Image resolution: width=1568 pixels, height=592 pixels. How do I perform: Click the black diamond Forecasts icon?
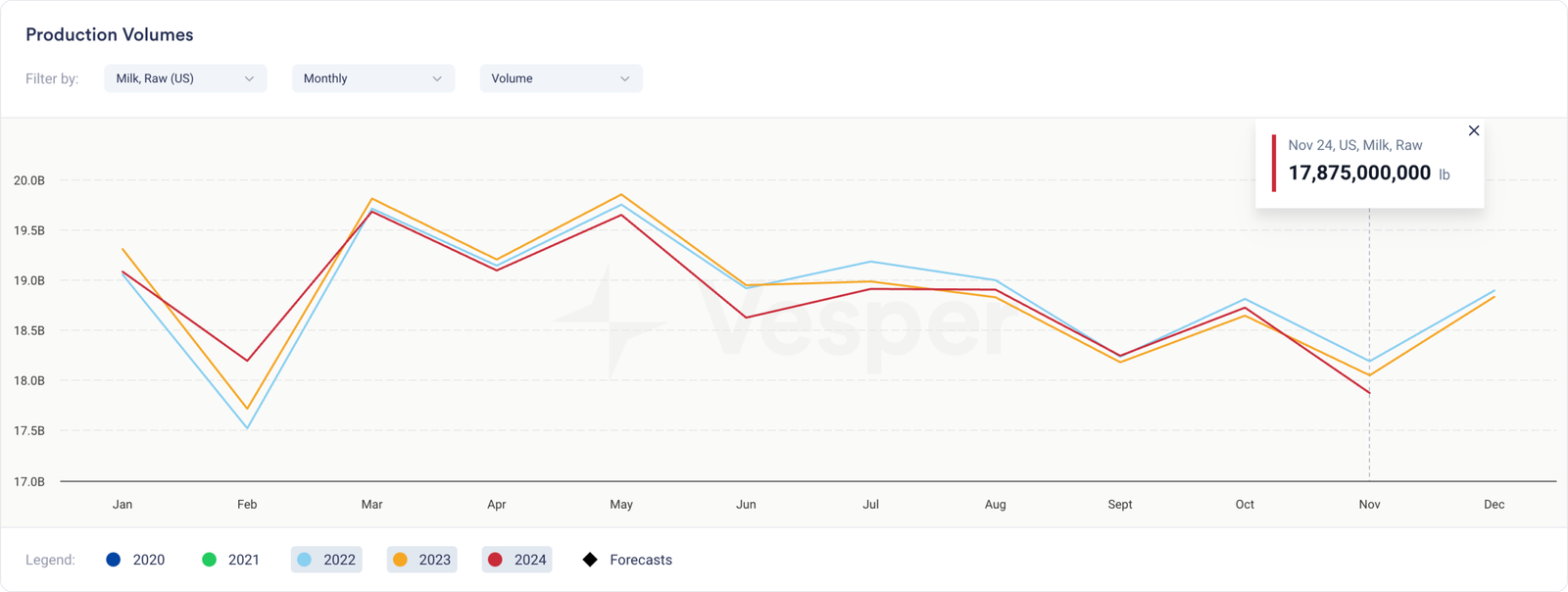coord(590,560)
